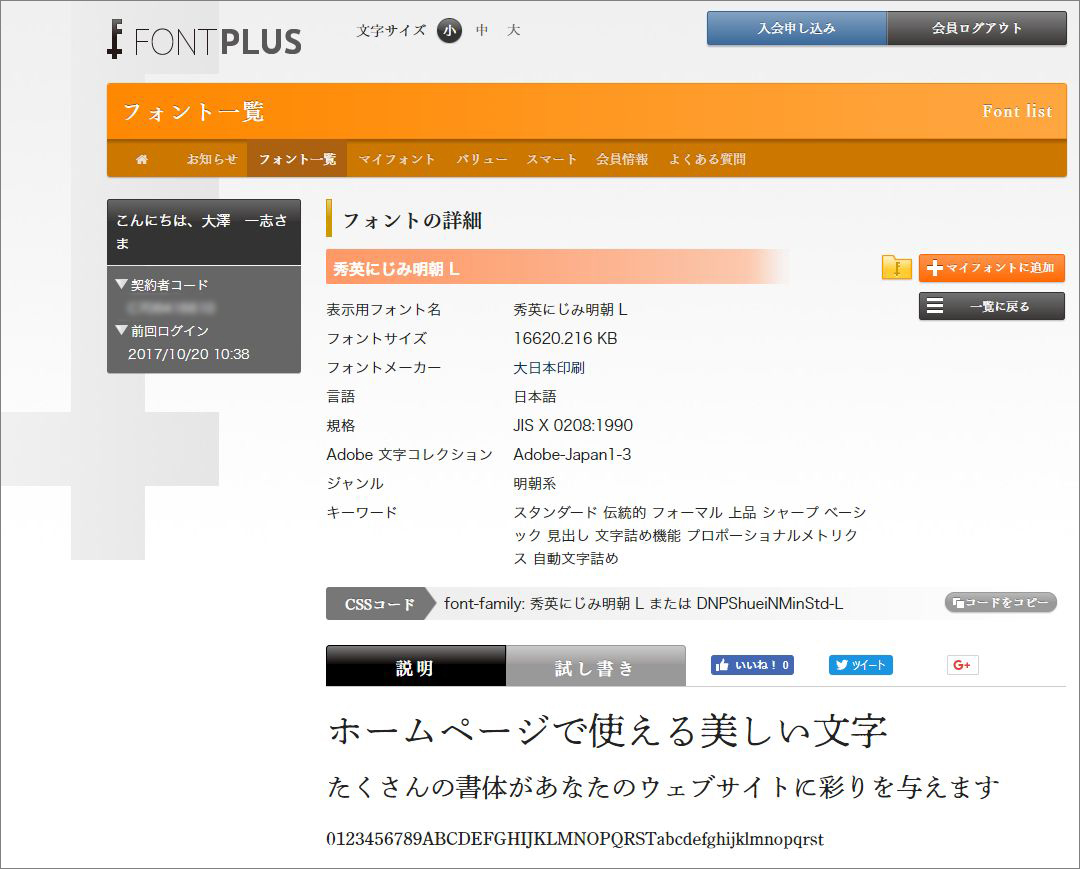The height and width of the screenshot is (869, 1080).
Task: Click the genre value 明朝系
Action: click(534, 483)
